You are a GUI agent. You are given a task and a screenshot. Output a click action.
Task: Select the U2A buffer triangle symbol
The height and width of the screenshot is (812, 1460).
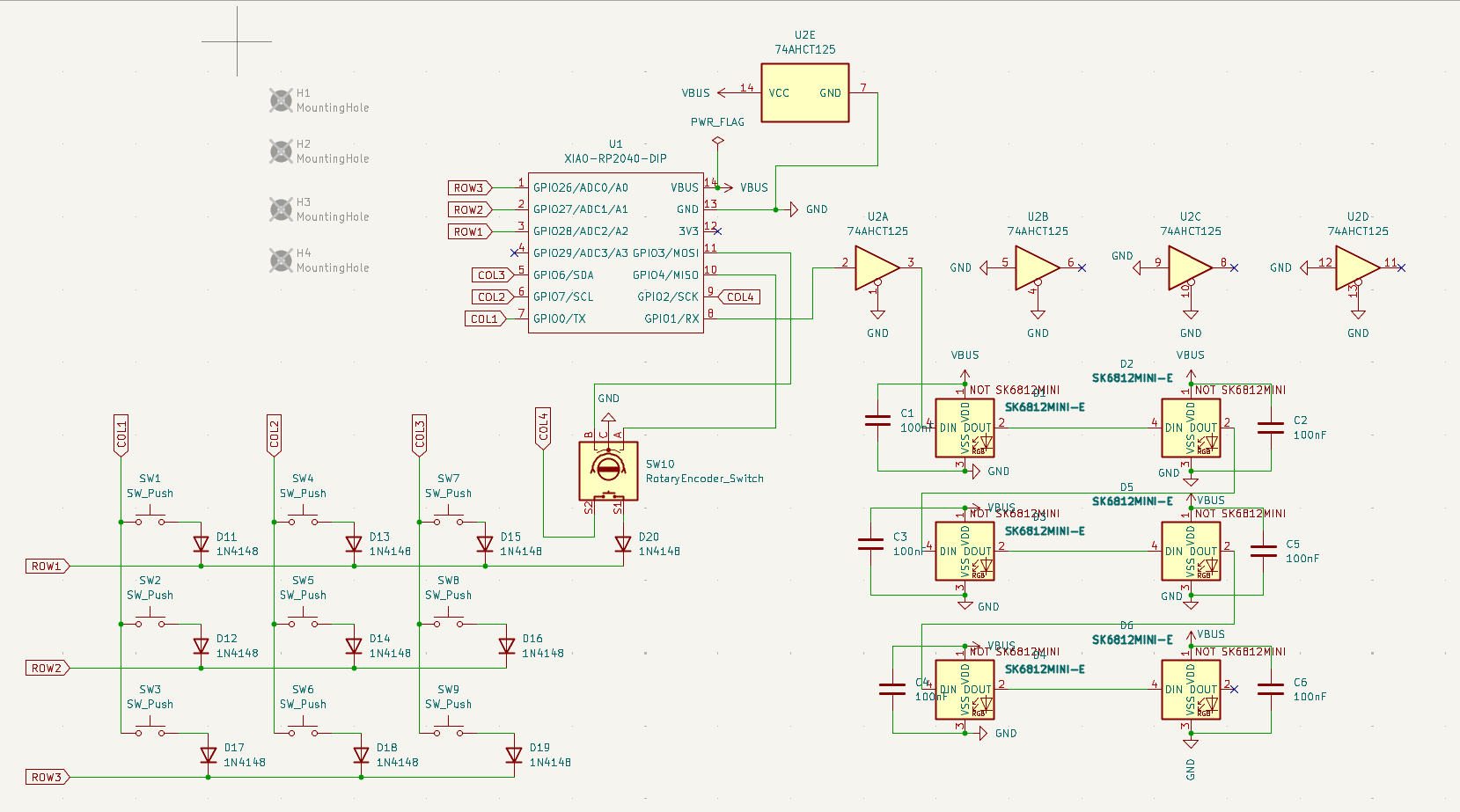pyautogui.click(x=877, y=267)
